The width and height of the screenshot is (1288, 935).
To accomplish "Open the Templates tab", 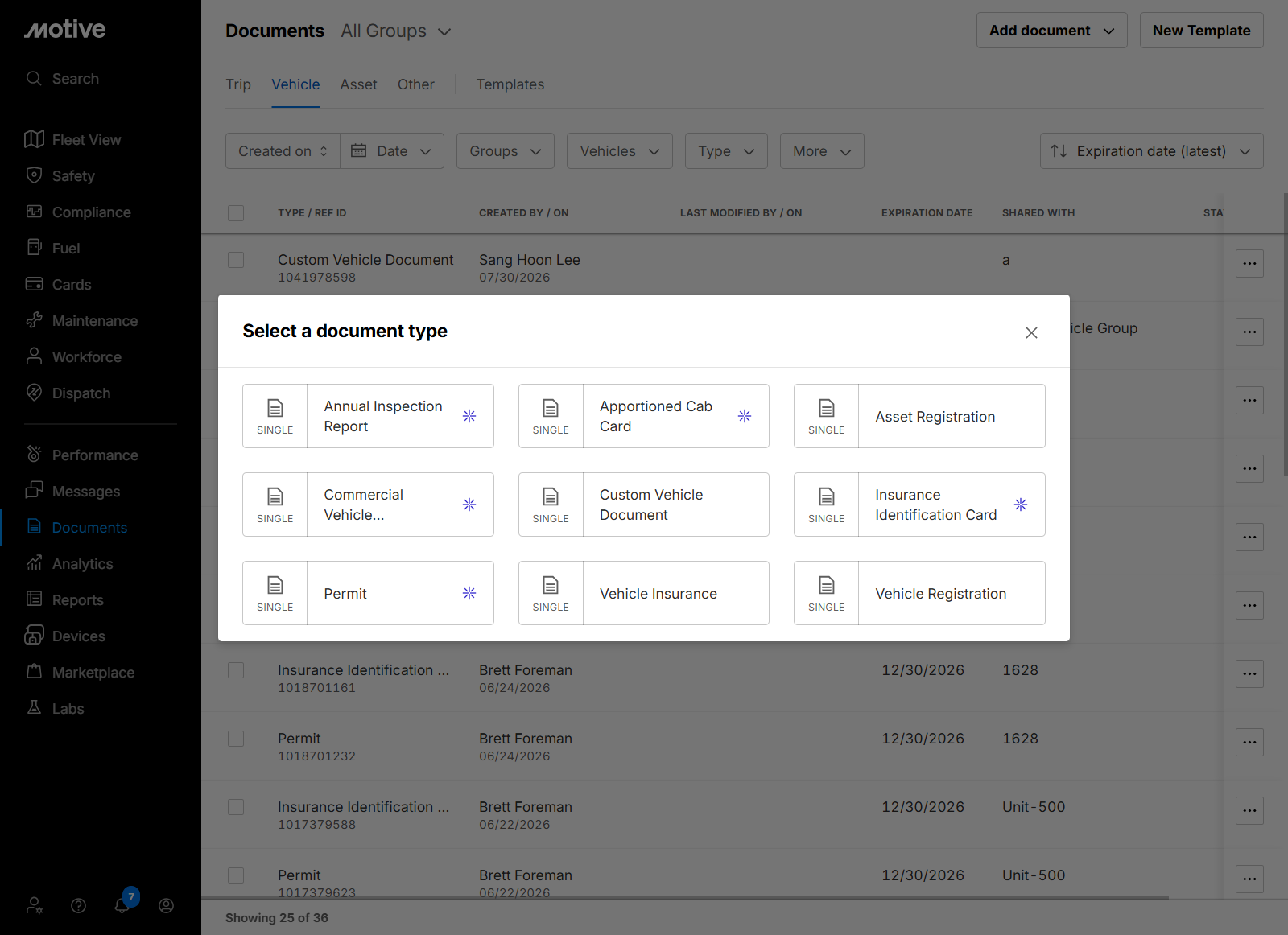I will coord(510,84).
